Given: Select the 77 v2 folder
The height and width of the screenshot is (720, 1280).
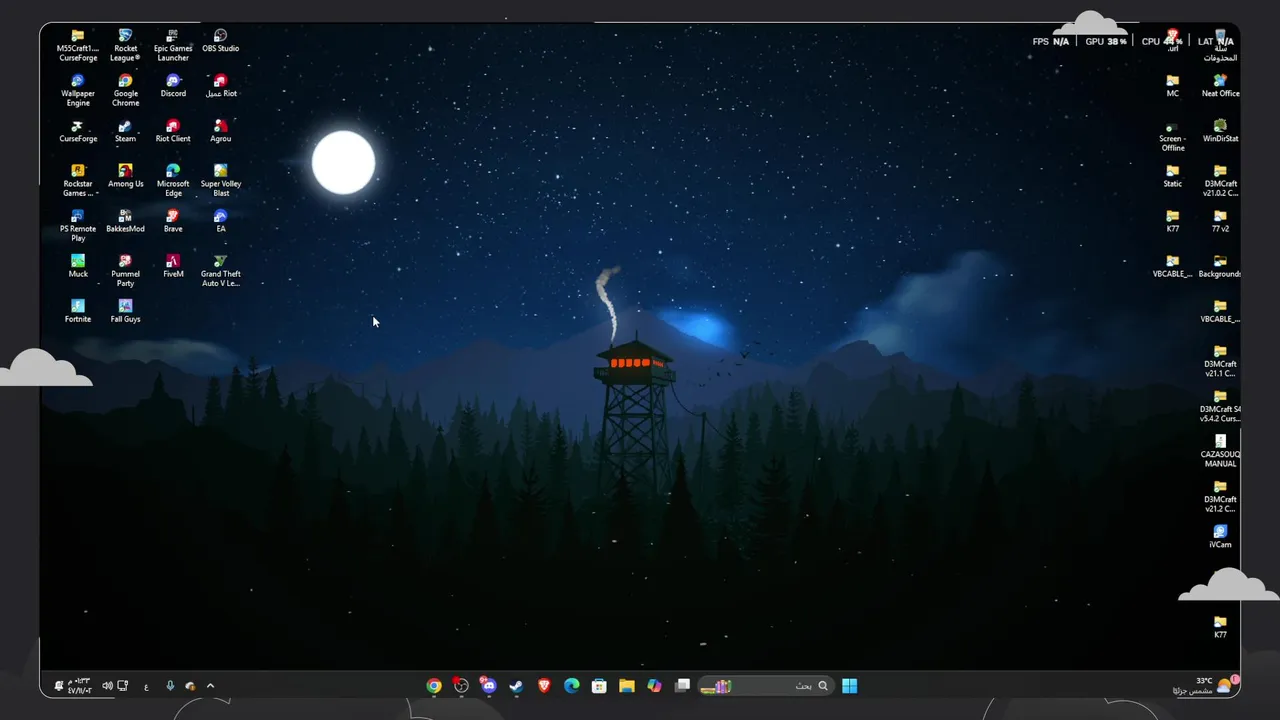Looking at the screenshot, I should (x=1220, y=221).
